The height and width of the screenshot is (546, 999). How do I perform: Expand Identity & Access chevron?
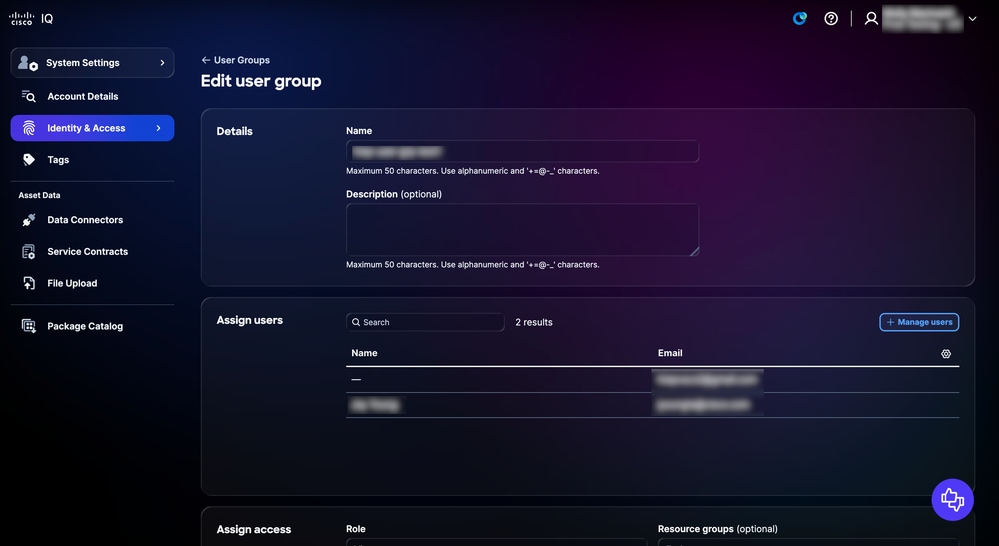tap(159, 128)
